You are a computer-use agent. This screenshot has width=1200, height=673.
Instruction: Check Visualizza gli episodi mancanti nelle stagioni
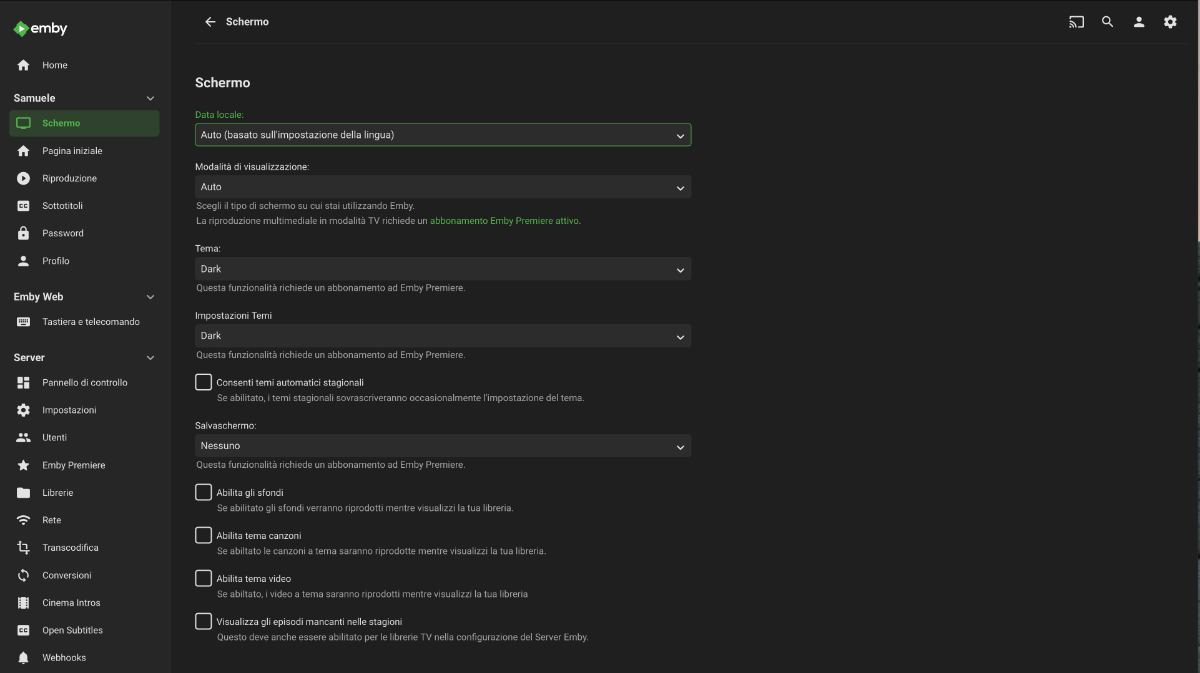point(204,621)
